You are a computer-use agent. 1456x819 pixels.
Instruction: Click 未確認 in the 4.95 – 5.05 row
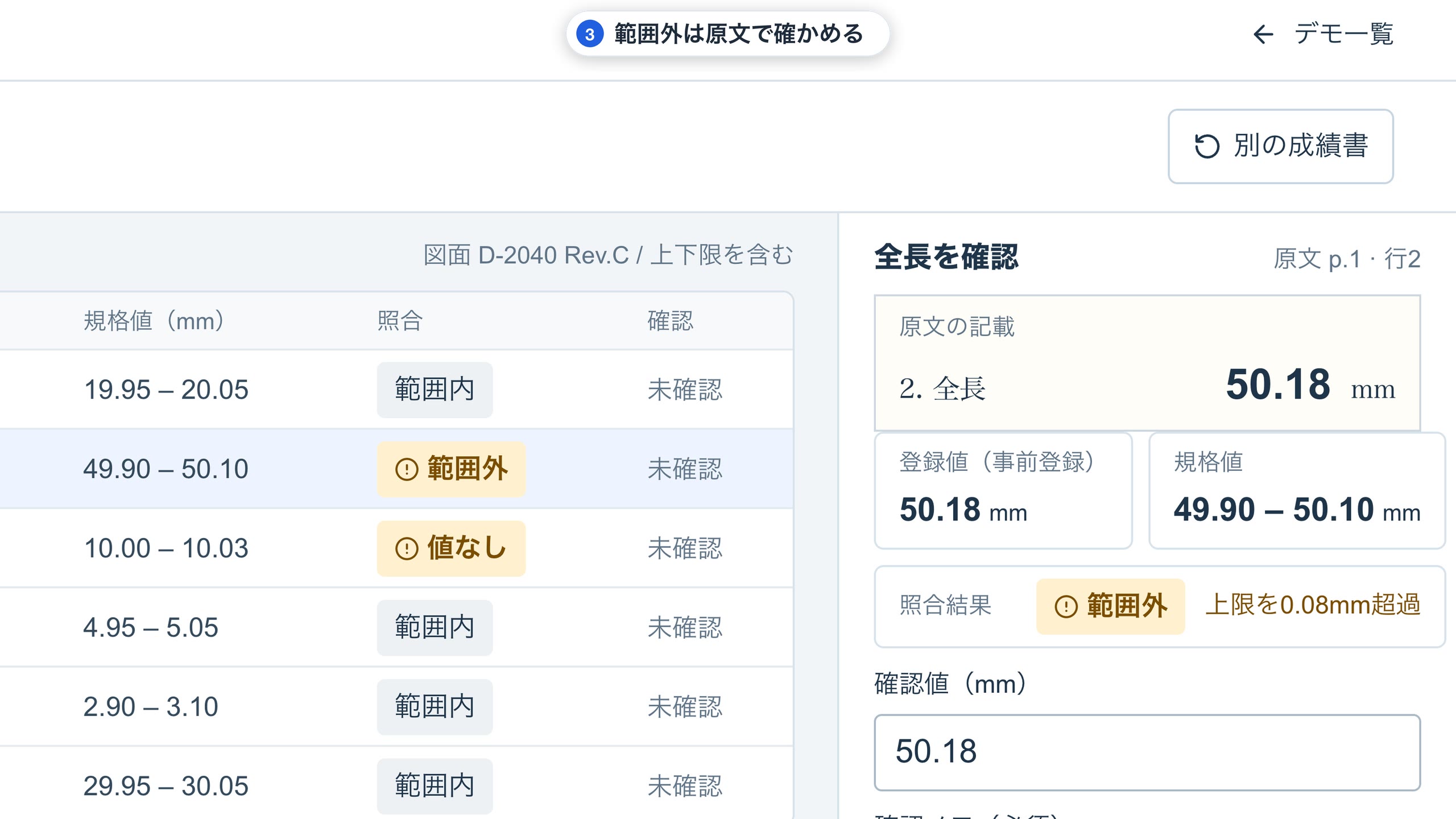click(x=685, y=628)
